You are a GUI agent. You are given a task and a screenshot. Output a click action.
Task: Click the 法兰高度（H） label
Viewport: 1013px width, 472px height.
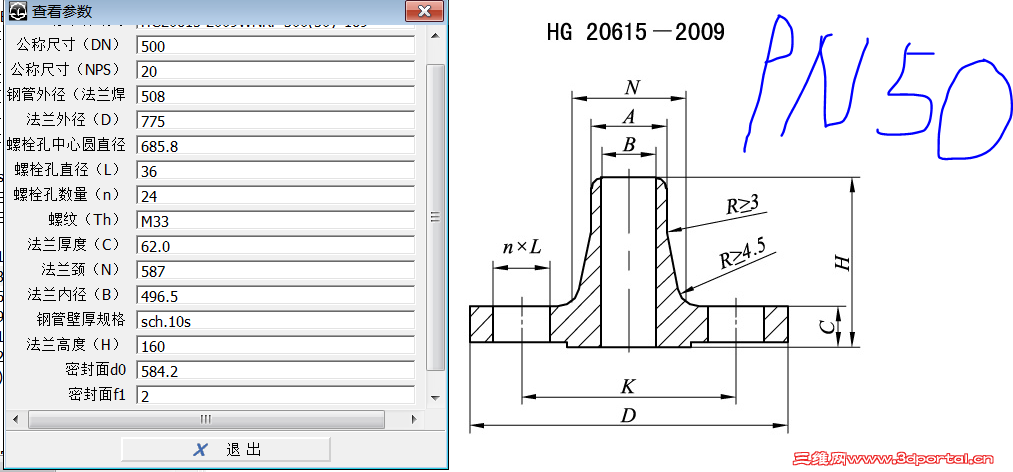(74, 345)
